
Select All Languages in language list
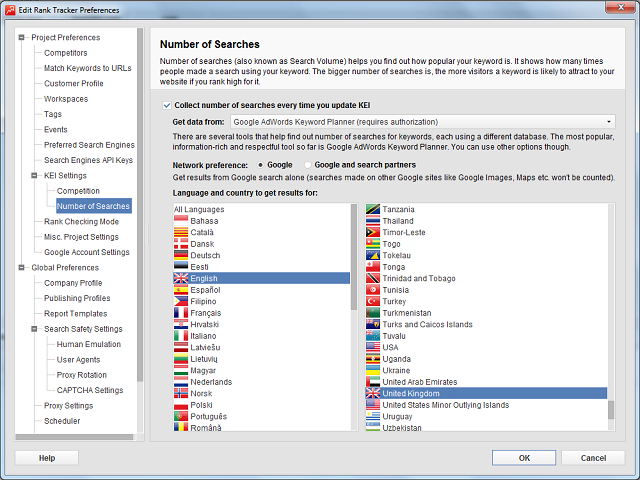click(199, 209)
